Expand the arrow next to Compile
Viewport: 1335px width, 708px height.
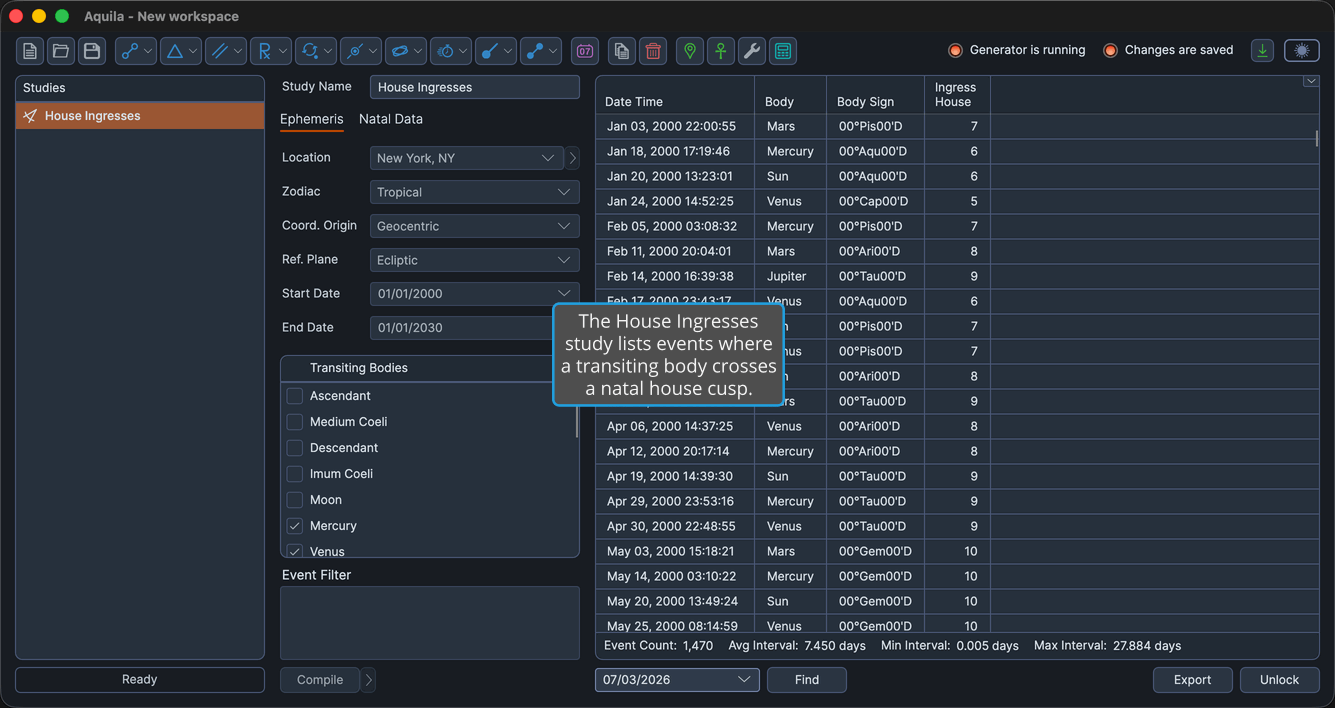point(369,680)
